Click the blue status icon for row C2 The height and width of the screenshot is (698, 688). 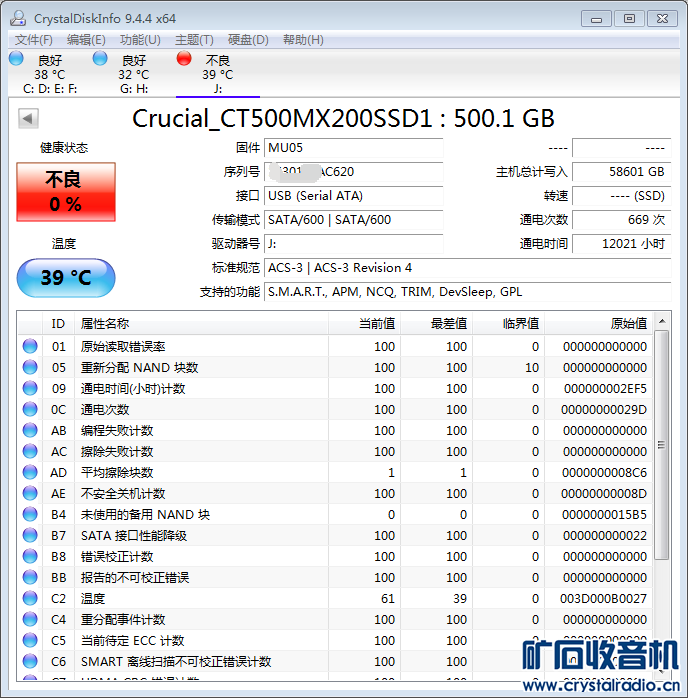coord(30,598)
